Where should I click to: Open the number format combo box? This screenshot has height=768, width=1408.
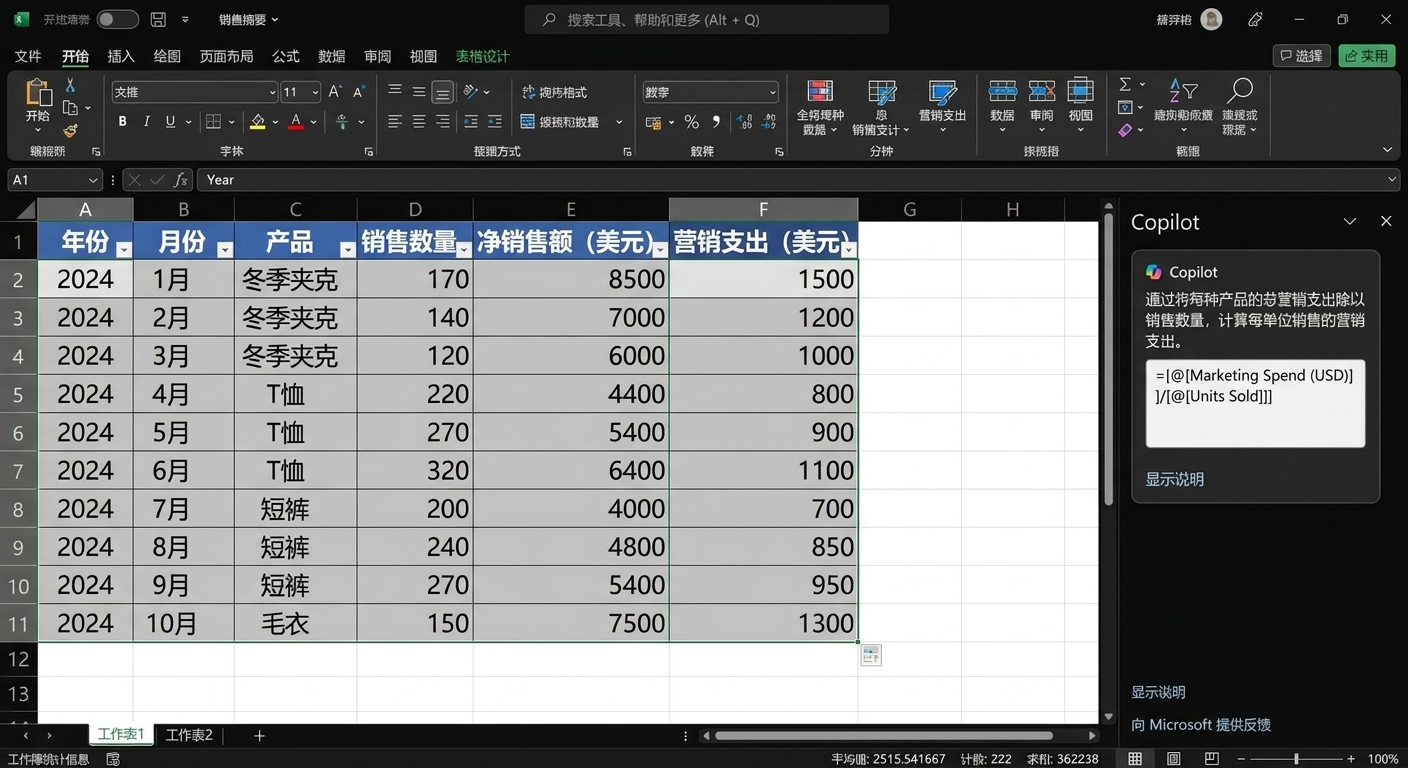coord(710,92)
